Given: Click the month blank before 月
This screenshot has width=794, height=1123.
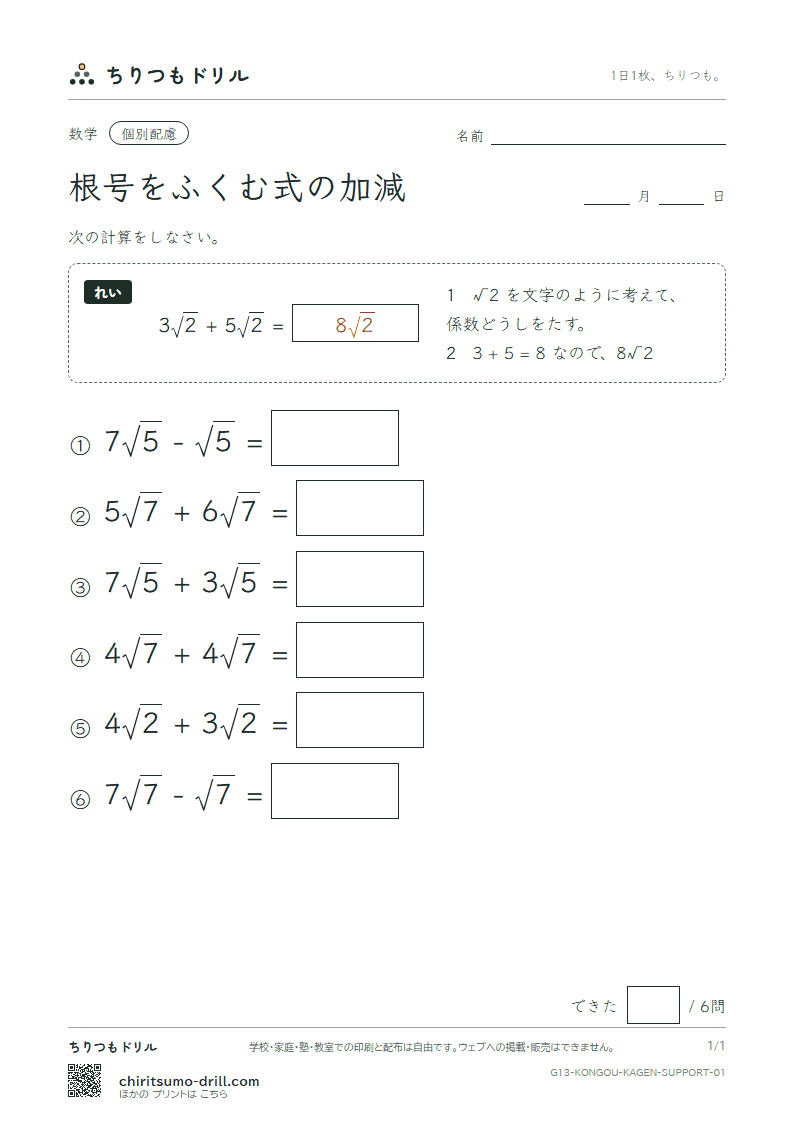Looking at the screenshot, I should point(606,196).
